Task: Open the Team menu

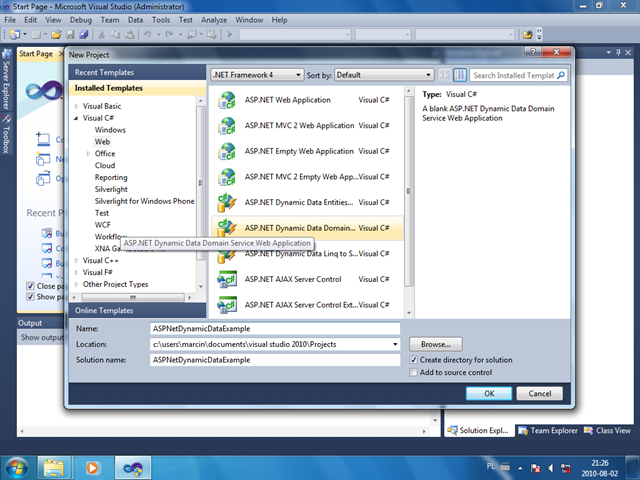Action: [x=110, y=20]
